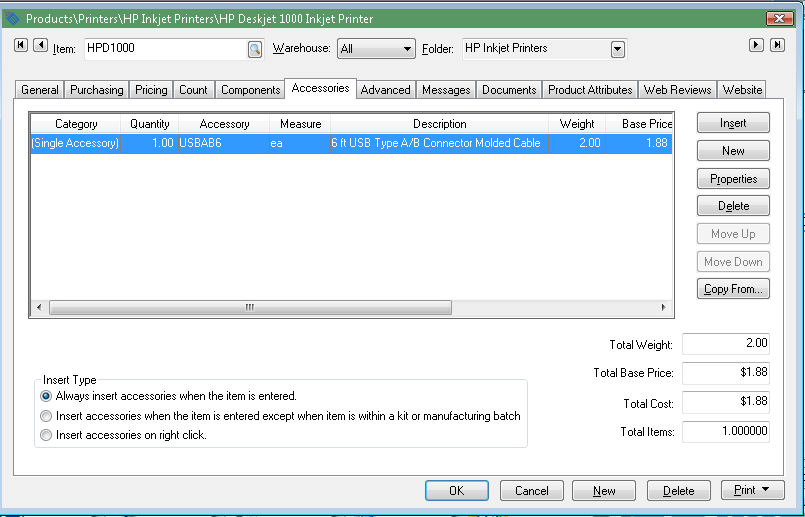Click the Copy From... button
Image resolution: width=805 pixels, height=517 pixels.
click(733, 289)
